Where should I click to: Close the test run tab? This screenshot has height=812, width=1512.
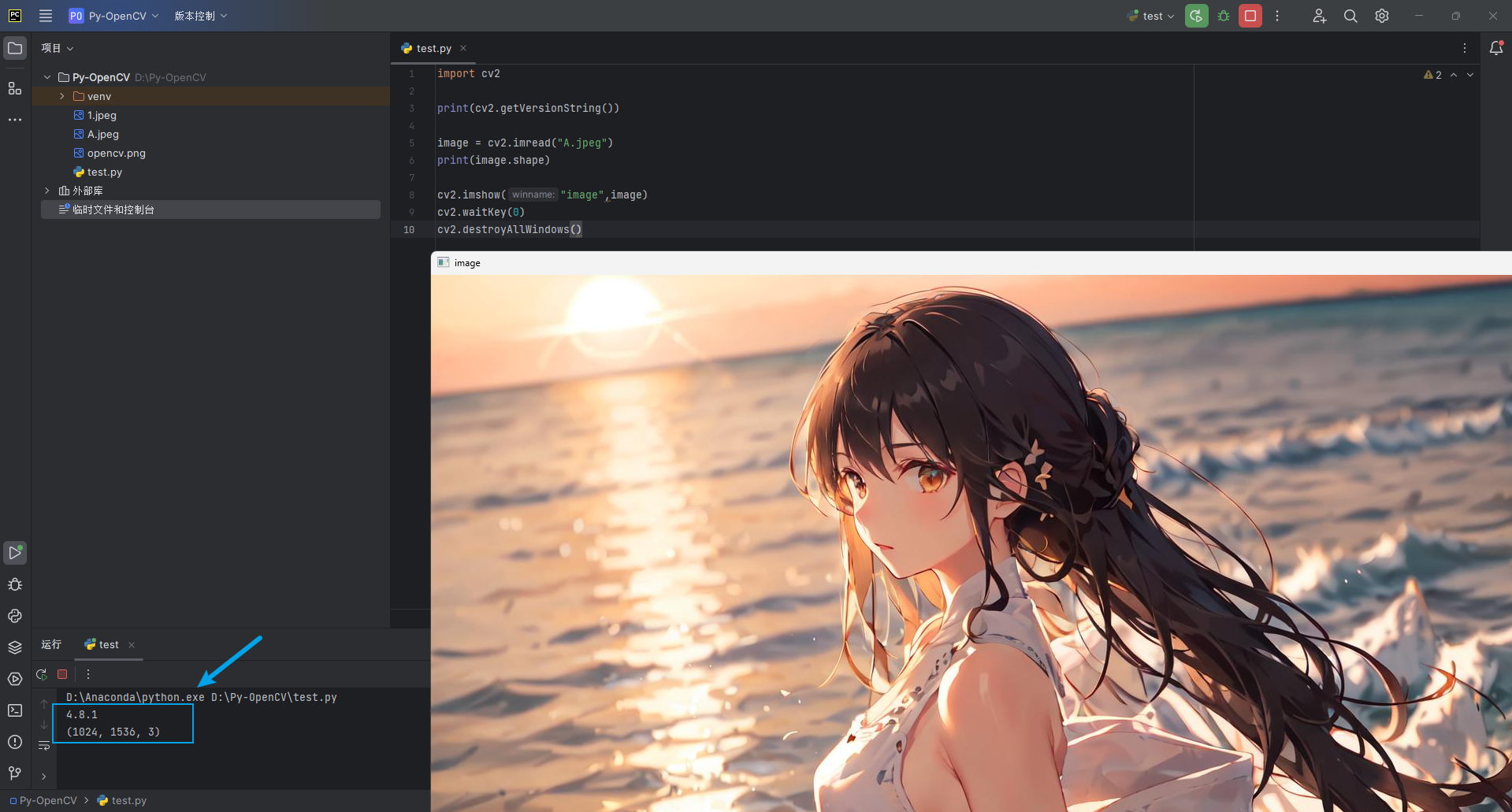tap(132, 645)
